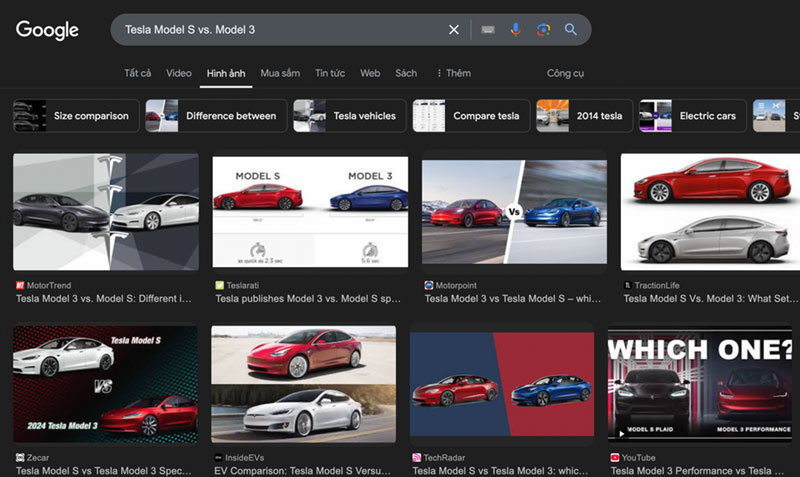Image resolution: width=800 pixels, height=477 pixels.
Task: Open the MotorTrend Model 3 vs. Model S thumbnail
Action: [106, 212]
